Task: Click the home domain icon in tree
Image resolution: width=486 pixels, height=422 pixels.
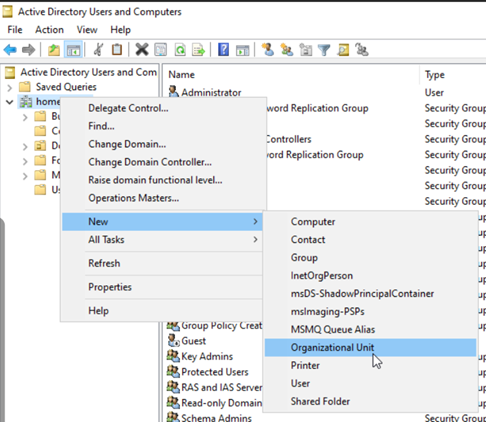Action: pos(26,101)
